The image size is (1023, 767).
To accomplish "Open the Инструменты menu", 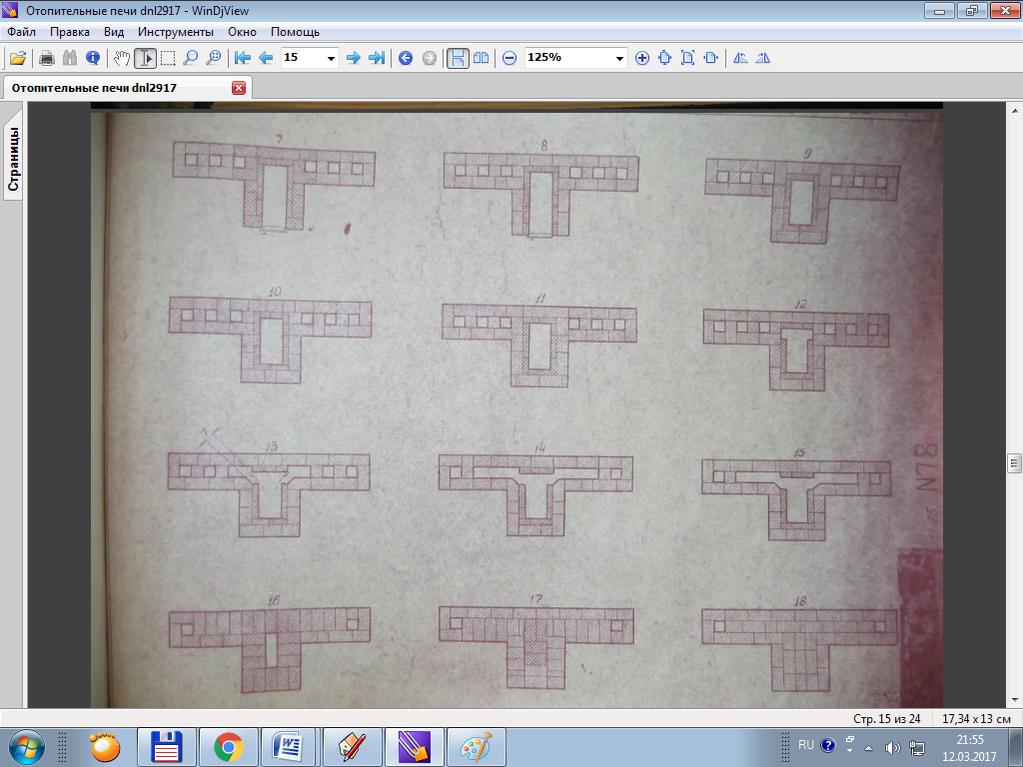I will point(175,31).
